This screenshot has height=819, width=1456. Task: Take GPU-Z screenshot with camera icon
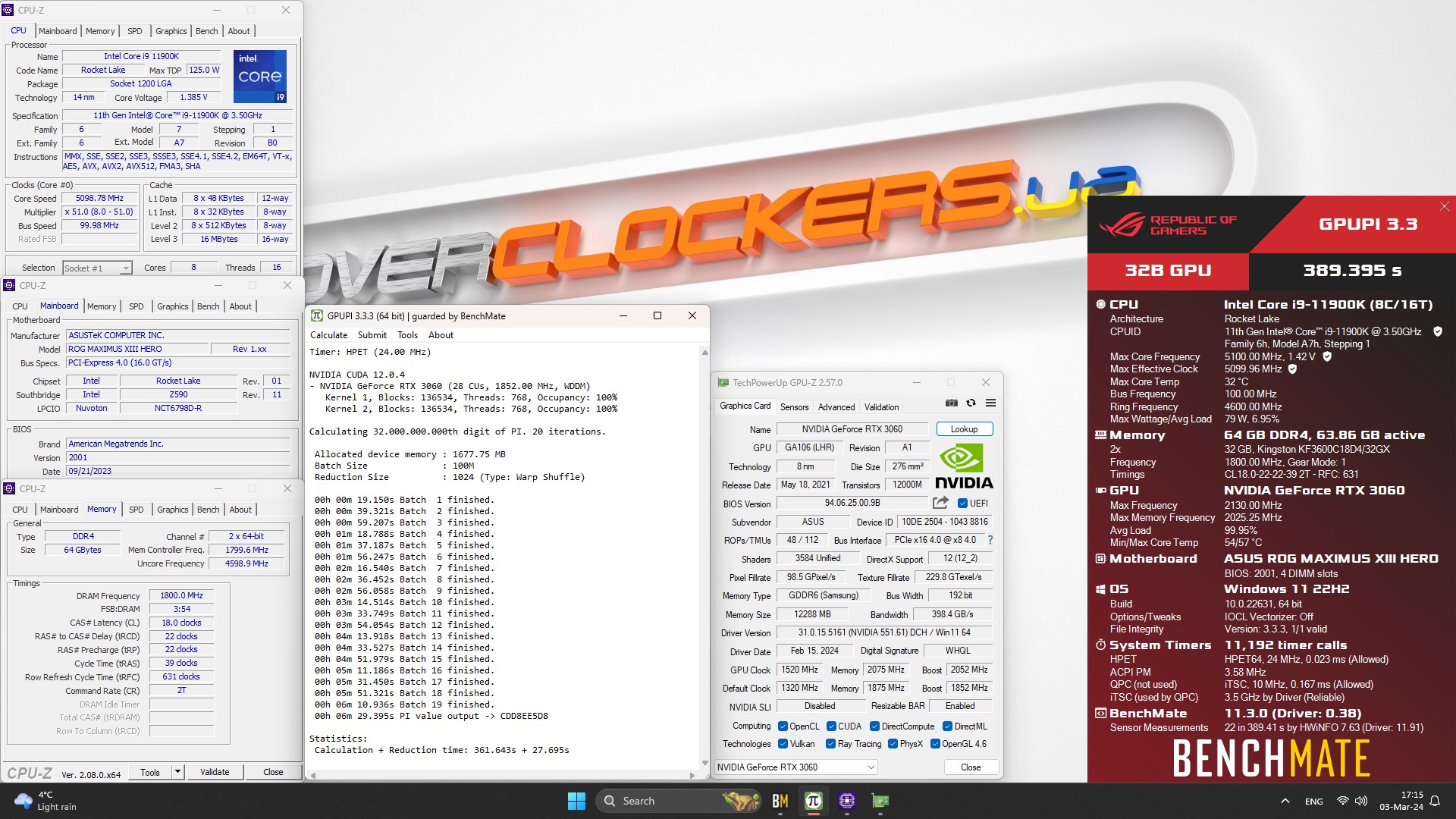(951, 403)
